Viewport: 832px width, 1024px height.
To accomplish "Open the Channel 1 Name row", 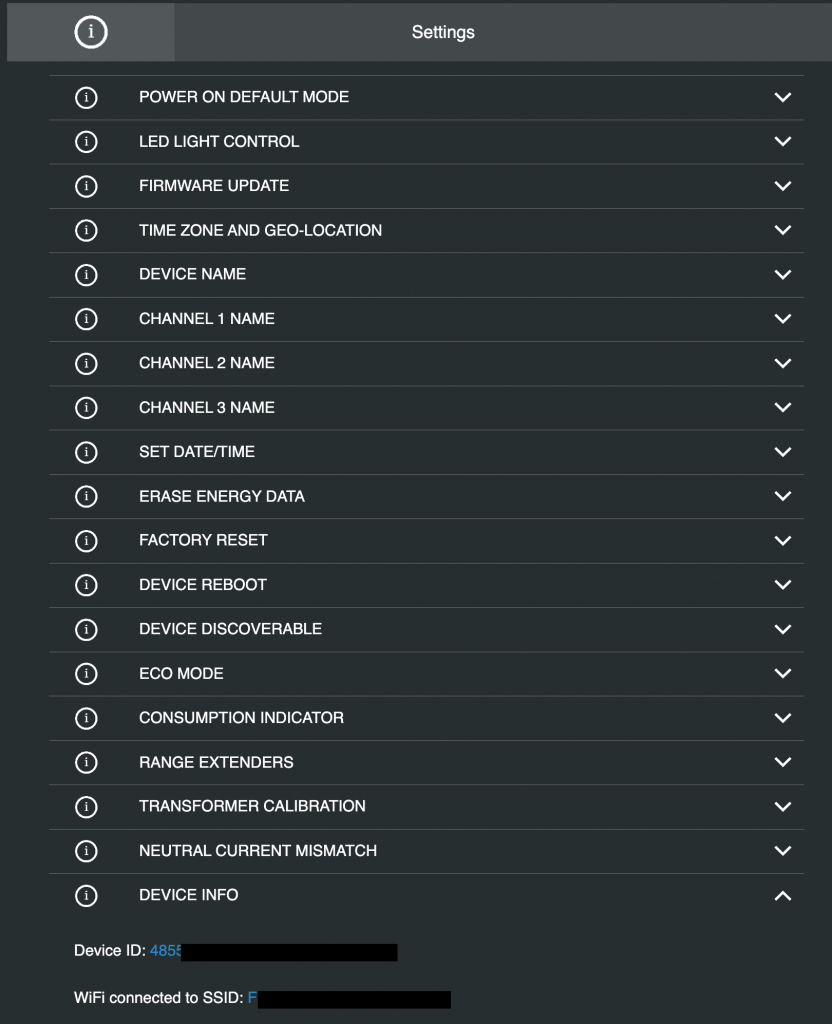I will [206, 319].
